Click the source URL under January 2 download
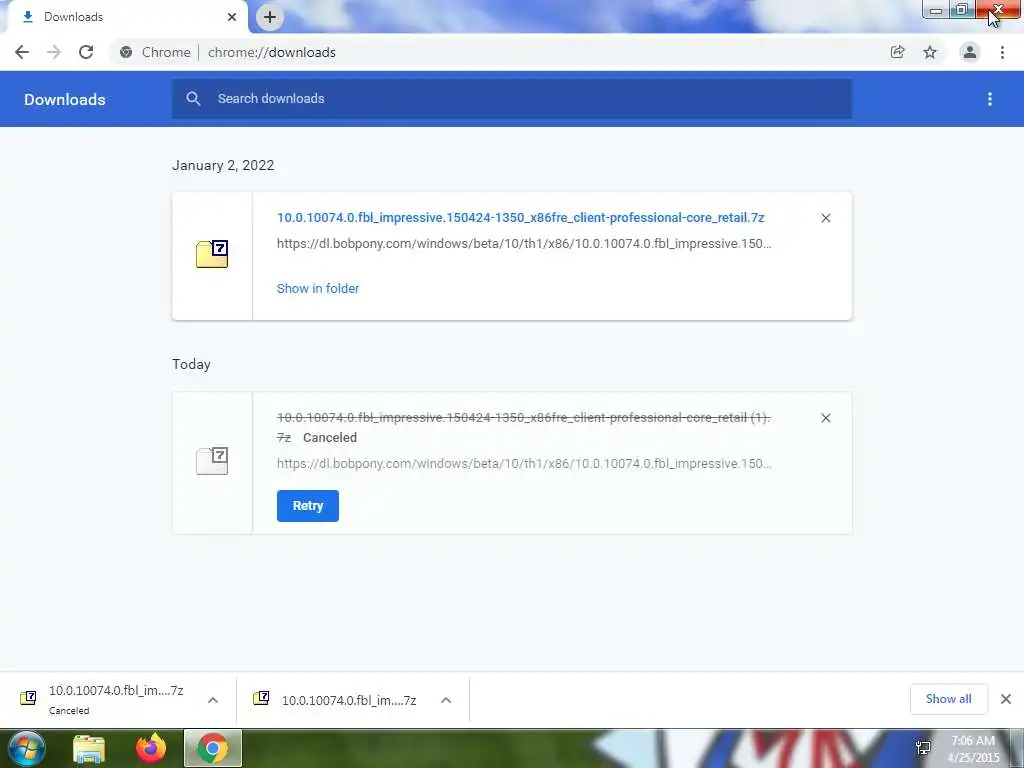The width and height of the screenshot is (1024, 768). [x=524, y=244]
